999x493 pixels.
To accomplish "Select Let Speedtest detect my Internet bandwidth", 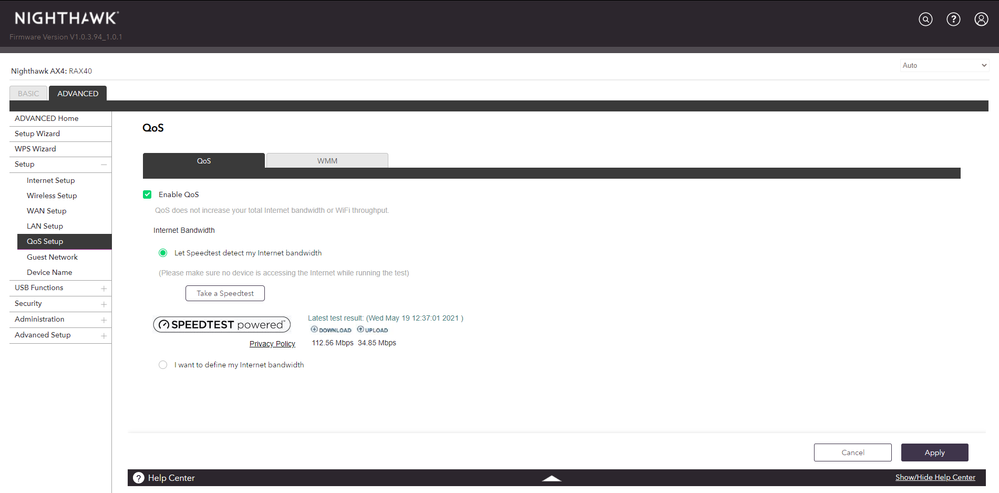I will 162,253.
